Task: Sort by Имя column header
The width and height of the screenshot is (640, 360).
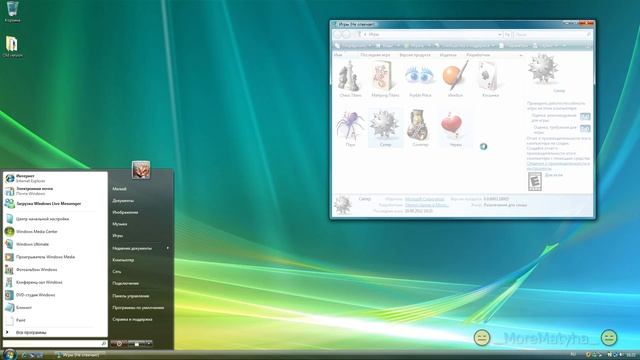Action: pos(338,55)
